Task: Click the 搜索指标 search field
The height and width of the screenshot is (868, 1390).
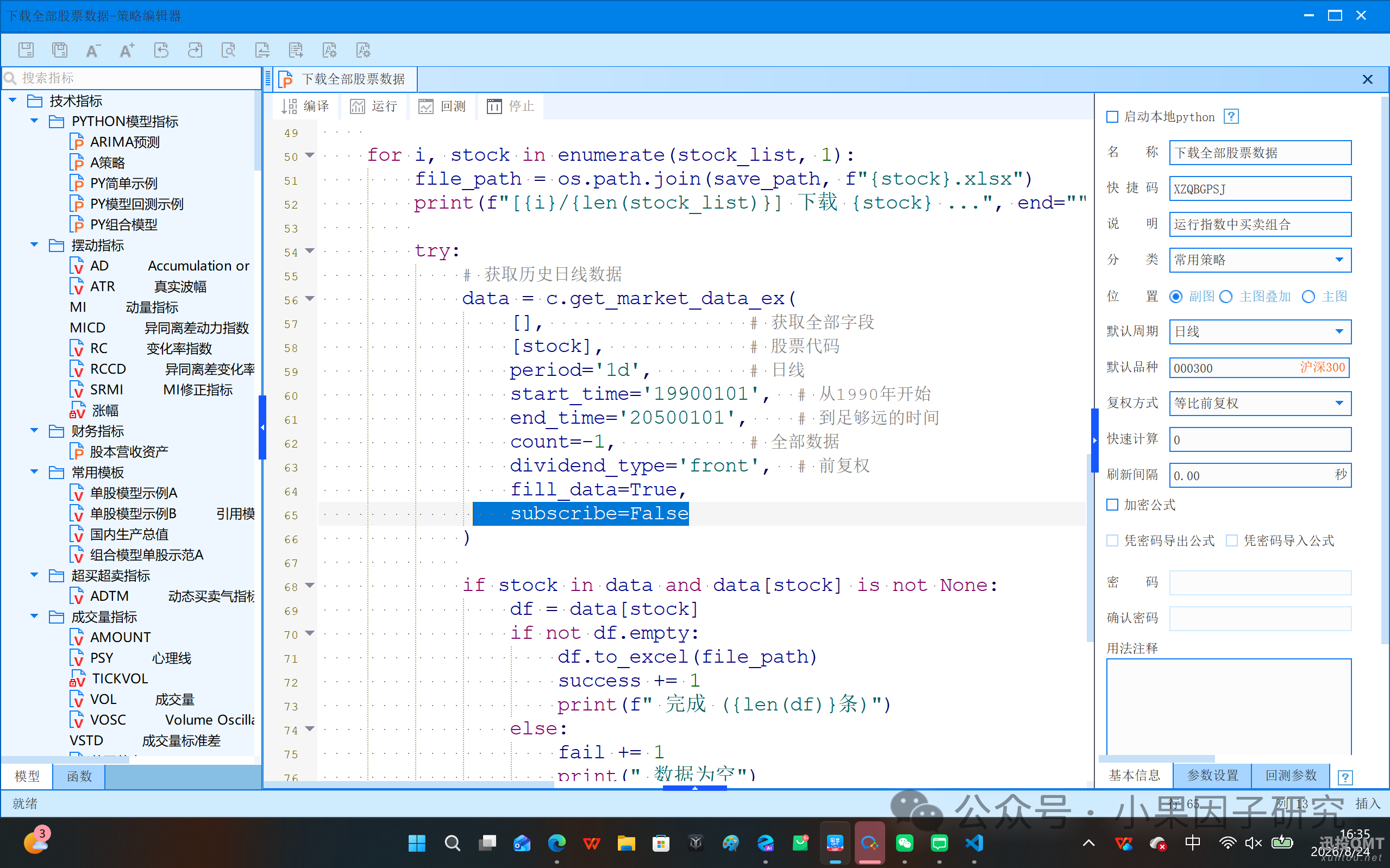Action: [132, 78]
